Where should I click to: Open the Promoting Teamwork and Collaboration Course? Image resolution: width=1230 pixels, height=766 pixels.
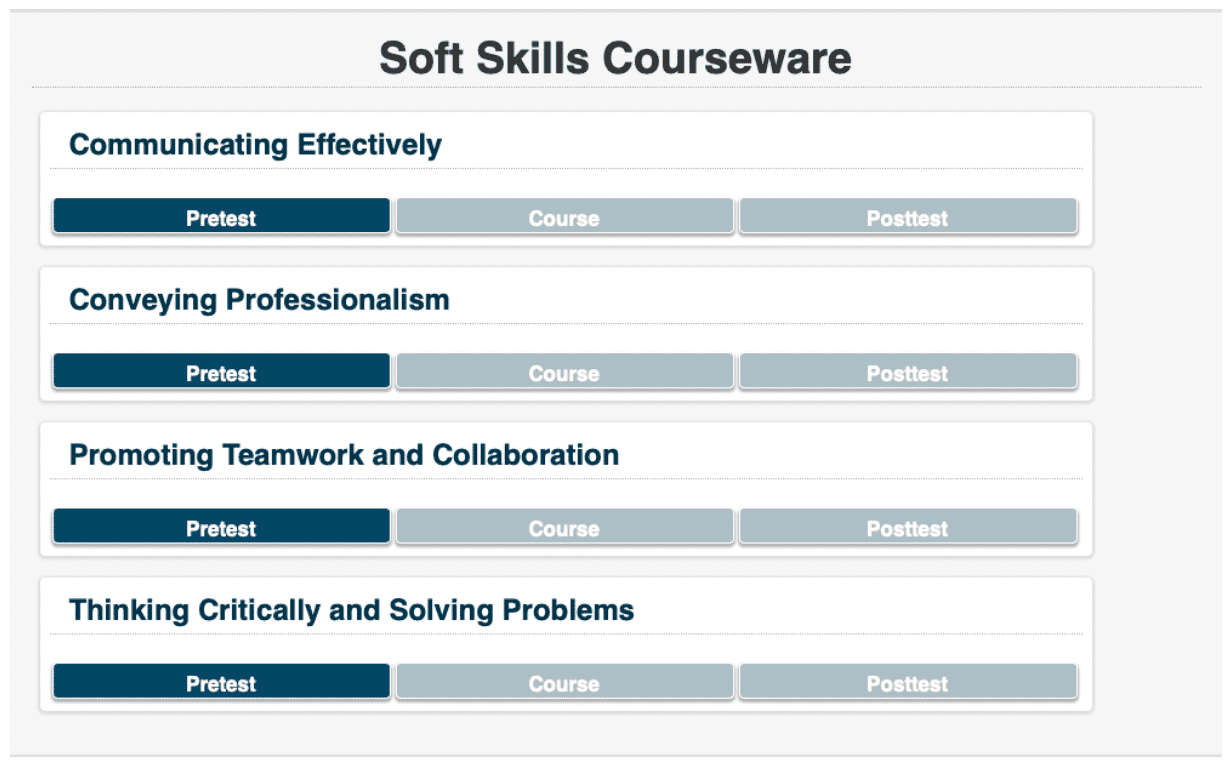564,527
